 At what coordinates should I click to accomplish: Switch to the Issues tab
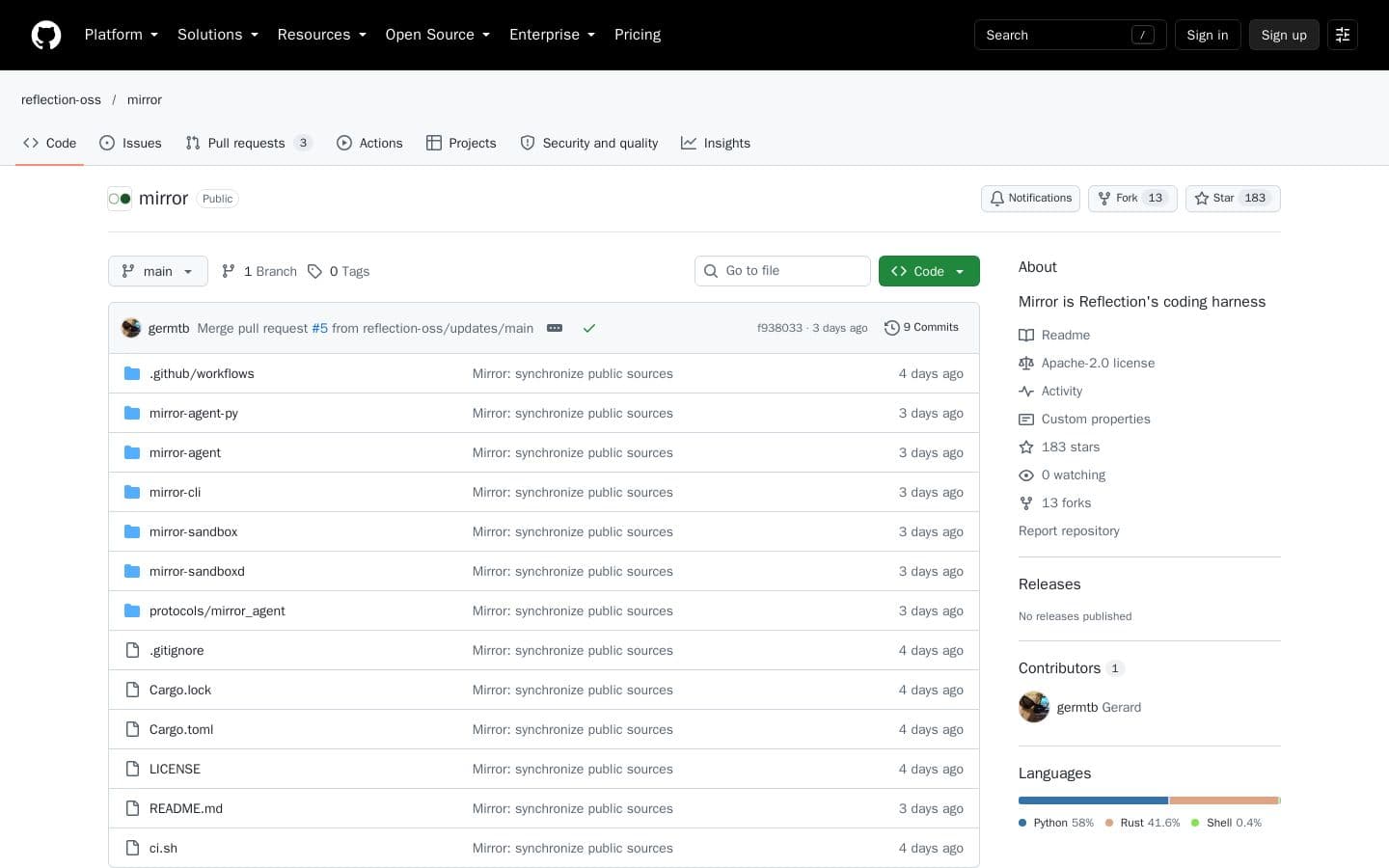(130, 143)
